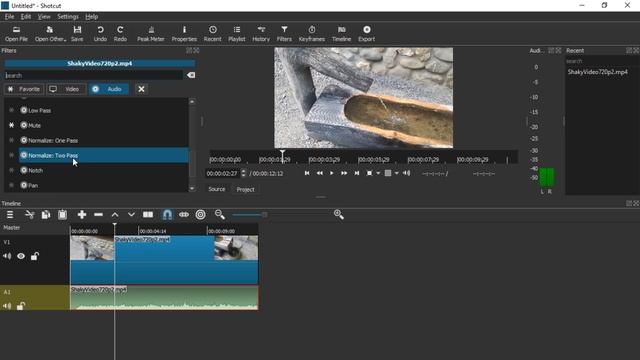Play the video in the preview
The width and height of the screenshot is (640, 360).
point(331,173)
